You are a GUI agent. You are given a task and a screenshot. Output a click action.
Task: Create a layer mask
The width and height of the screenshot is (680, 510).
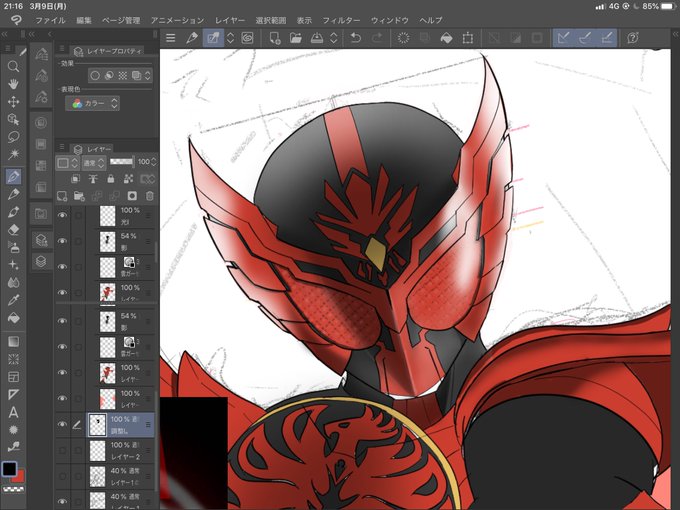(132, 196)
